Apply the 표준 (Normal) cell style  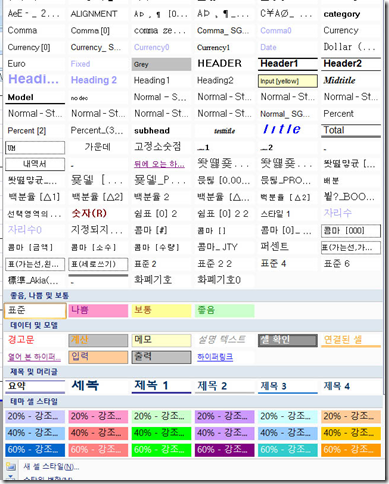coord(35,311)
